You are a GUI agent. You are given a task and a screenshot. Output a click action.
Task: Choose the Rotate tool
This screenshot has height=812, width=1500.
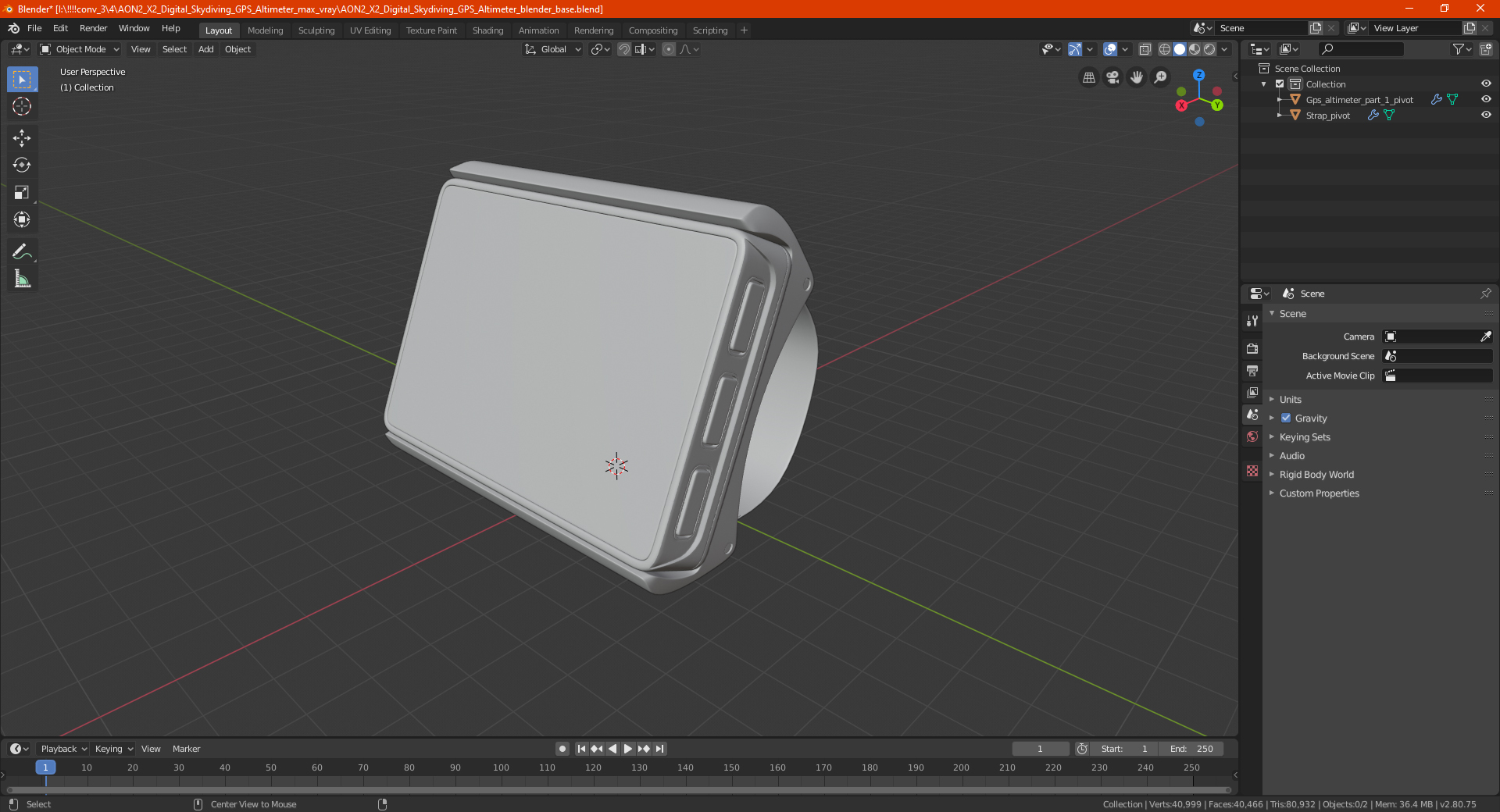[22, 165]
